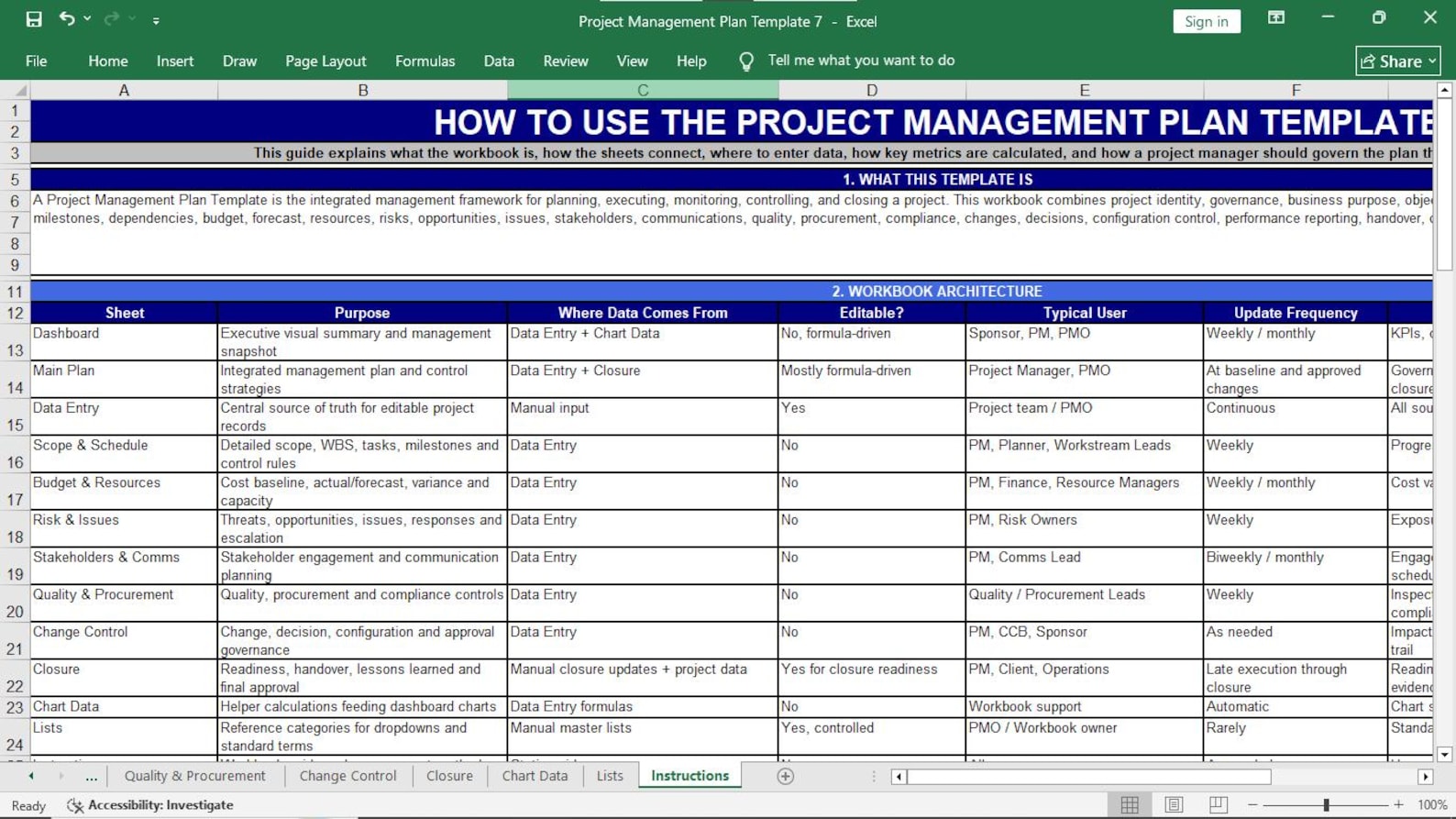Switch to Quality & Procurement sheet tab
Screen dimensions: 1456x819
194,776
